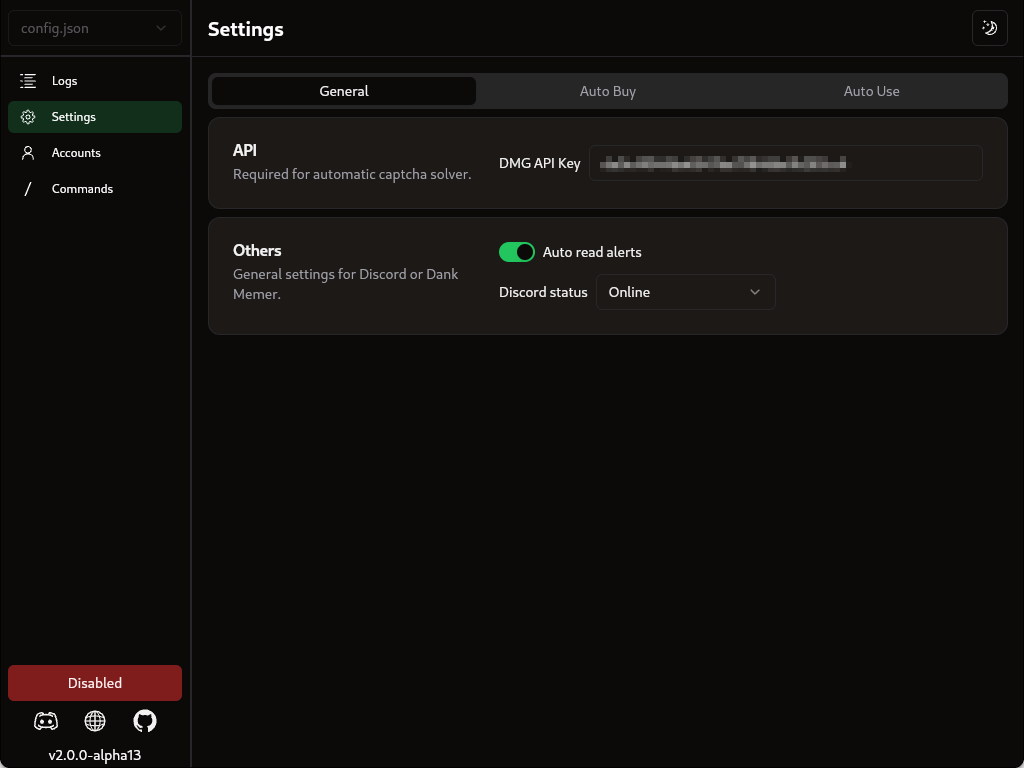Click the Logs list icon in sidebar

(x=27, y=81)
